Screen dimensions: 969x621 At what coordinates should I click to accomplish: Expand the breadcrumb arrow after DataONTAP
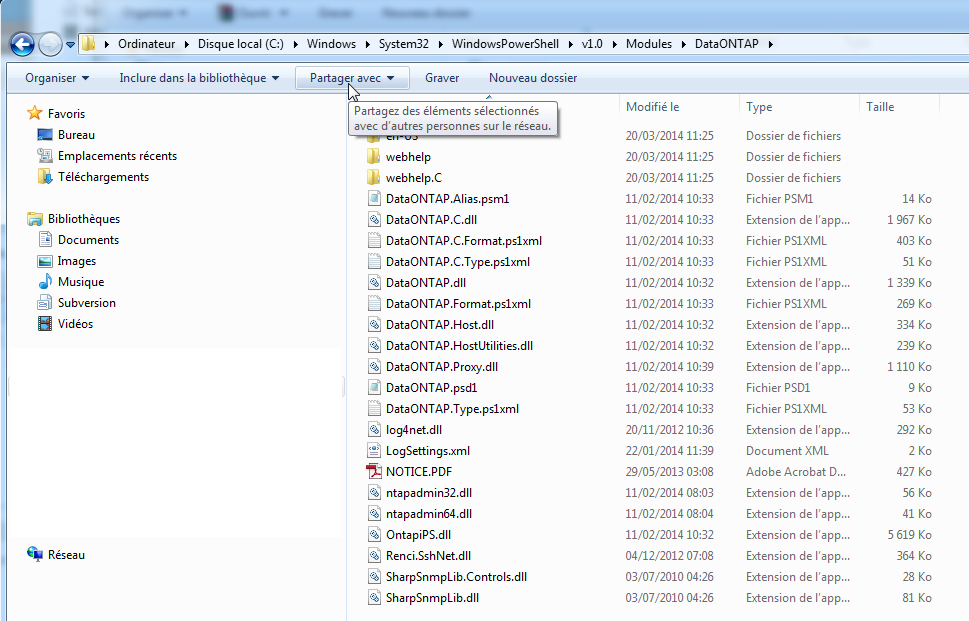click(770, 44)
